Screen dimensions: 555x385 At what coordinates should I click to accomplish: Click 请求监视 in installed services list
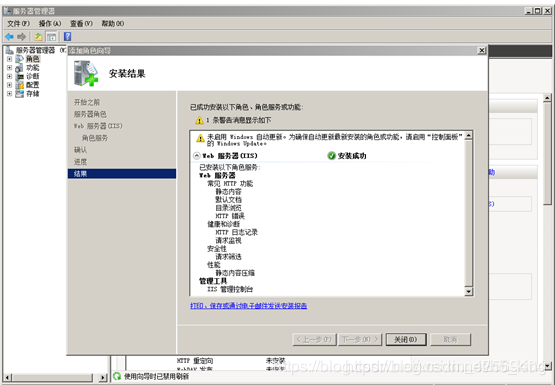[228, 241]
